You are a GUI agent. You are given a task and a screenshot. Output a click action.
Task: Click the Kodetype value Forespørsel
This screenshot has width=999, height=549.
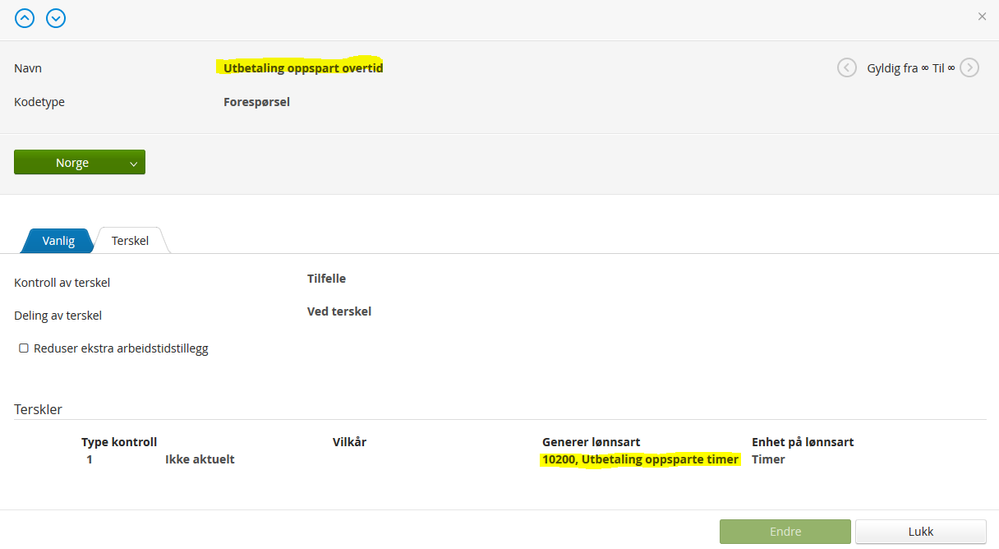(256, 101)
